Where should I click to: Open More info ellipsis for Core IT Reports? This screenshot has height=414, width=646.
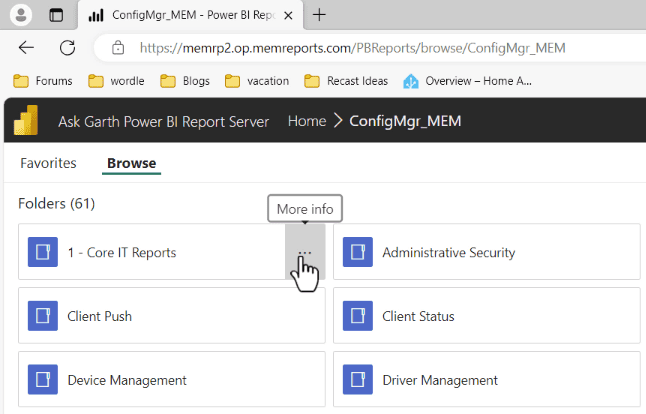click(305, 252)
